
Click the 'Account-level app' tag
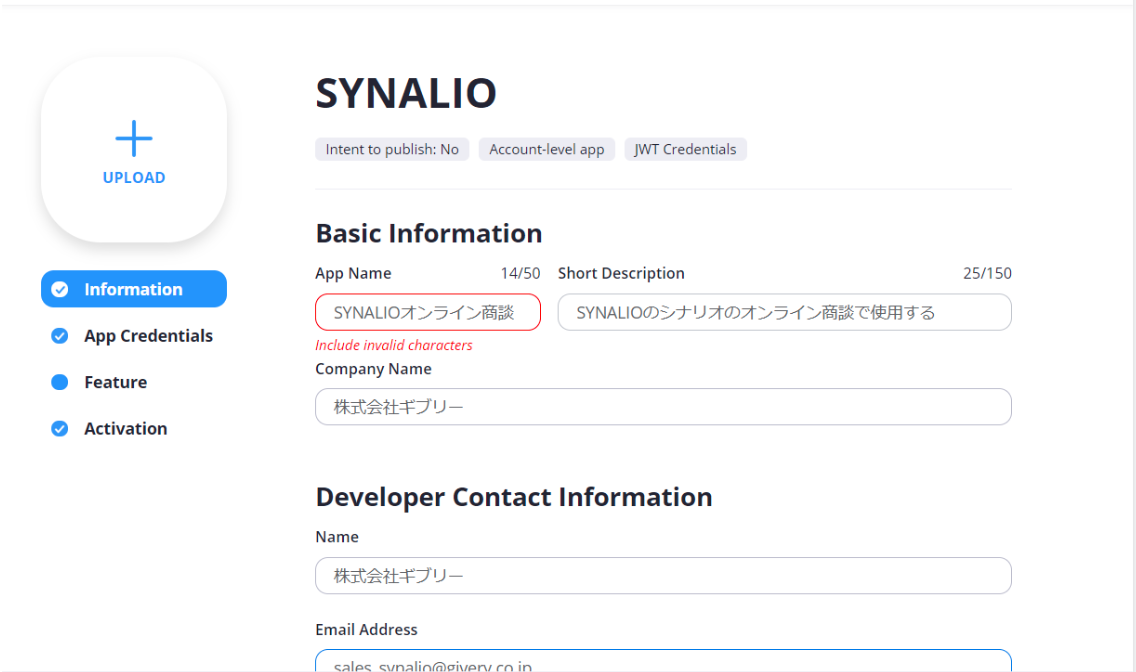click(x=547, y=149)
